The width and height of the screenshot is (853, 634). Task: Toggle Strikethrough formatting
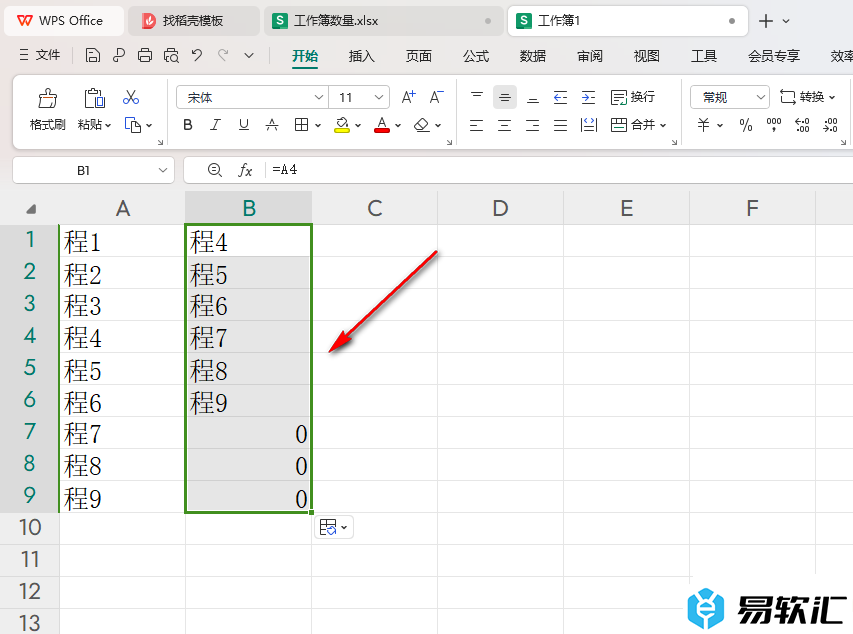click(272, 125)
